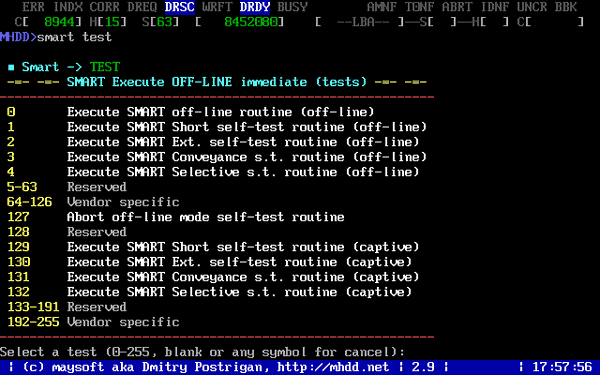
Task: Click the TONF error flag
Action: (419, 7)
